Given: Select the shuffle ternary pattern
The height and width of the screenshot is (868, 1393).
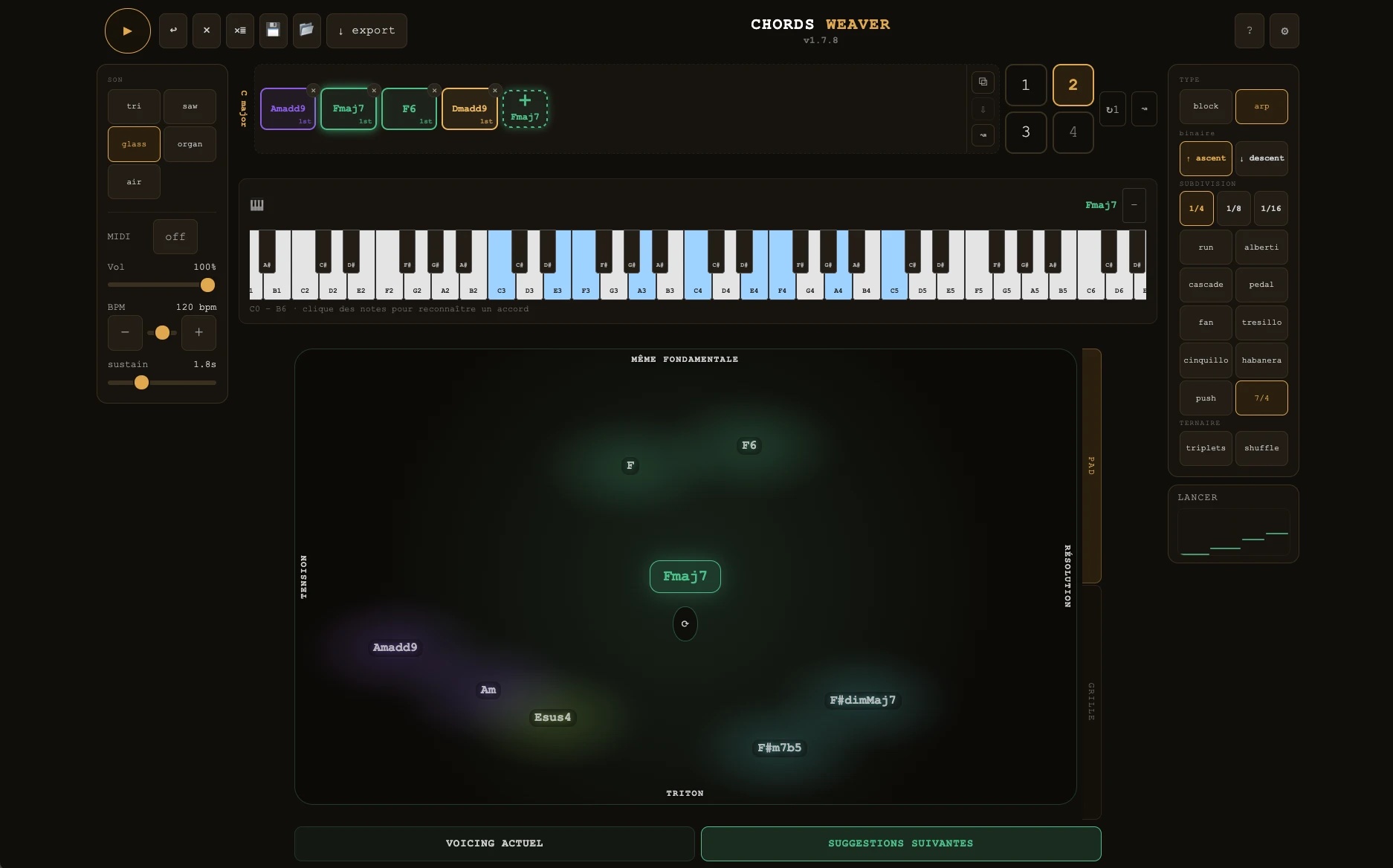Looking at the screenshot, I should point(1261,448).
